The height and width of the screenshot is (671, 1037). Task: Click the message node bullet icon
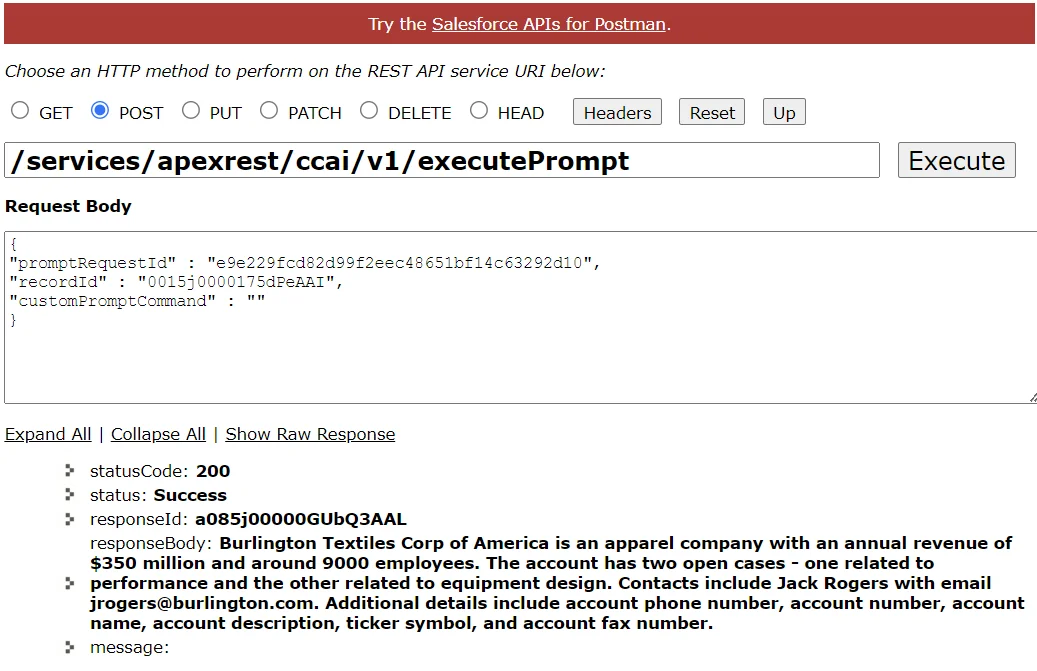(70, 647)
